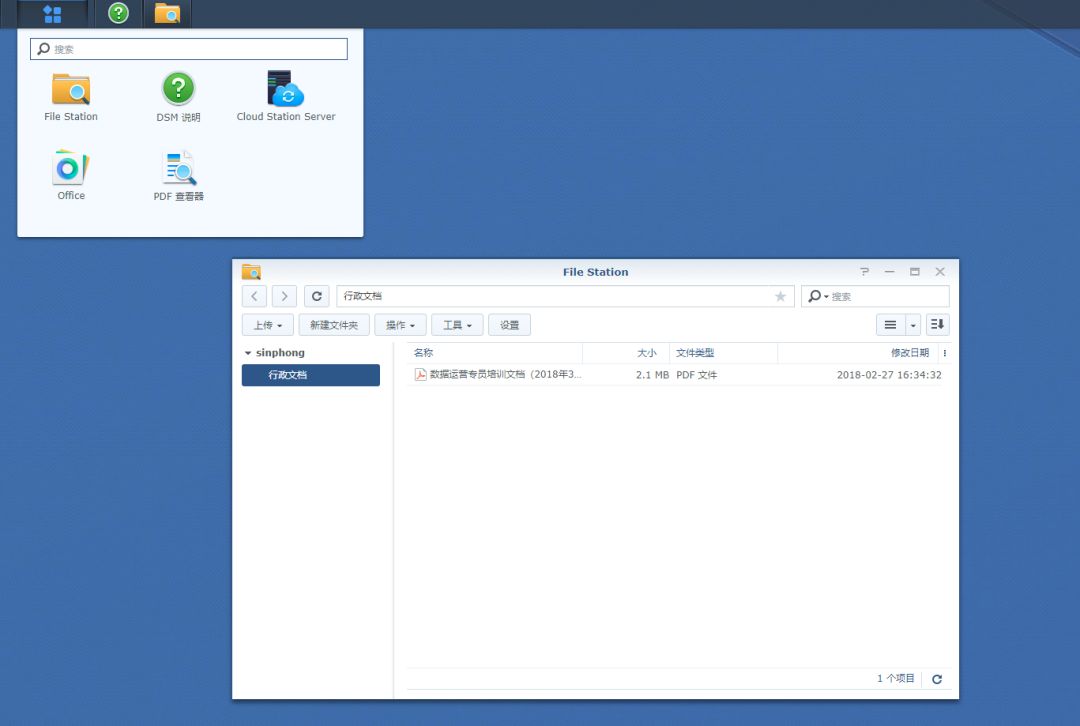Click the 新建文件夹 button

(x=334, y=325)
